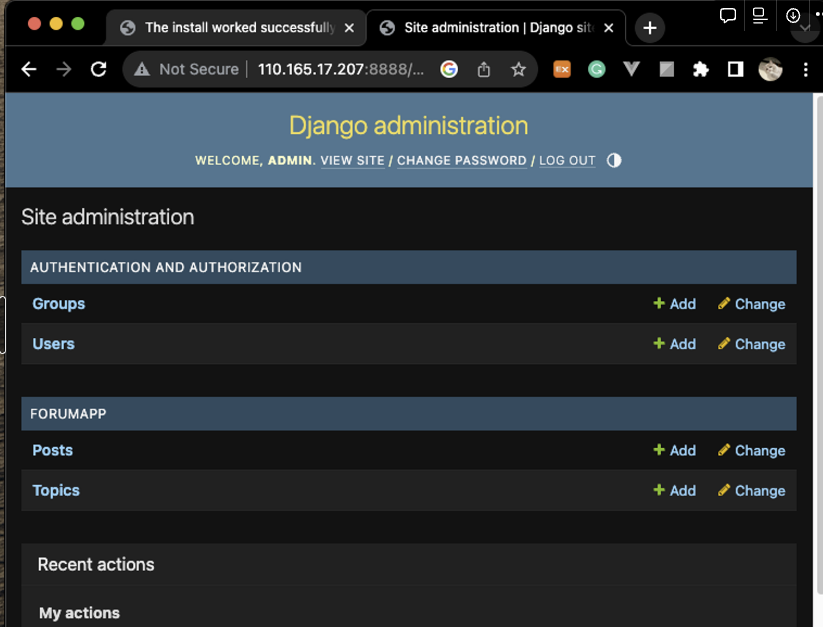Click Add for Topics
Screen dimensions: 823x627
tap(674, 491)
